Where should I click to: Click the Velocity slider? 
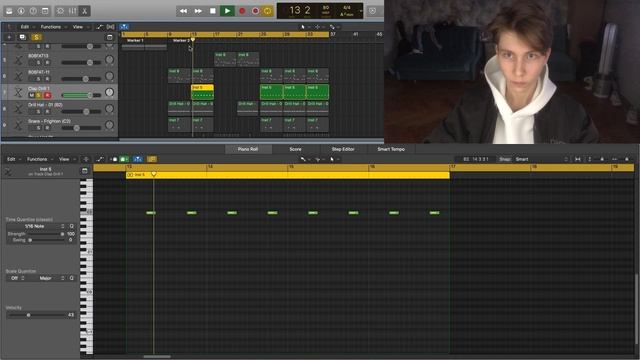tap(36, 315)
